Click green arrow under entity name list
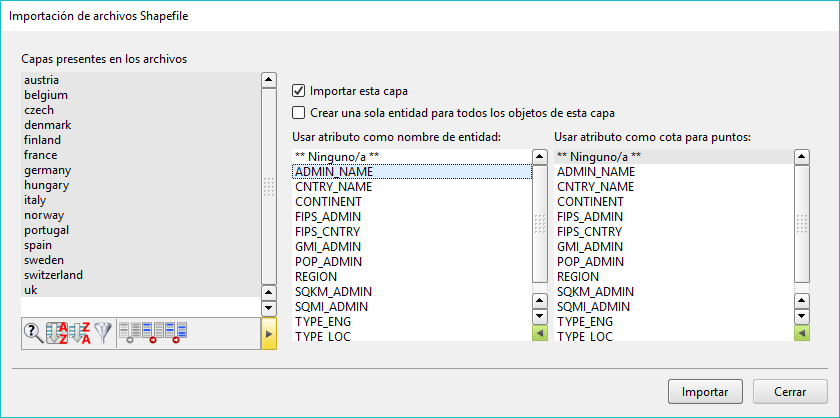Image resolution: width=840 pixels, height=418 pixels. coord(539,333)
